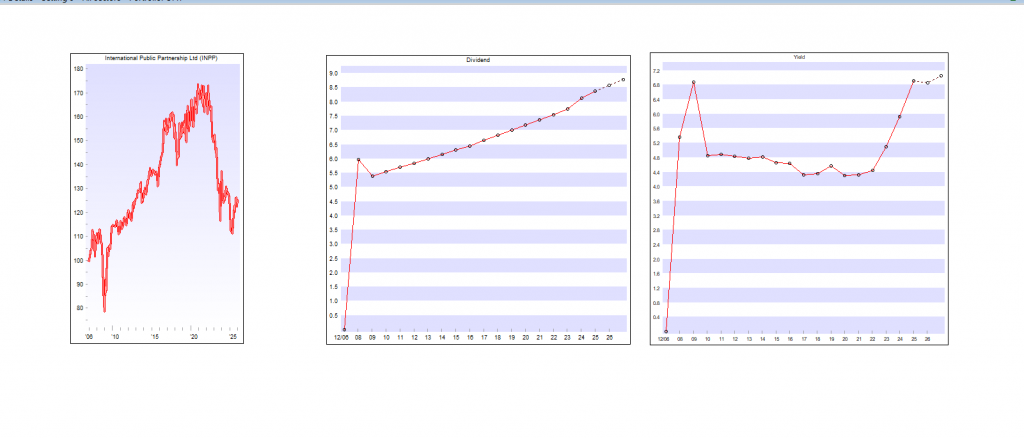1024x438 pixels.
Task: Select the 2009 dip point on Dividend chart
Action: 372,176
